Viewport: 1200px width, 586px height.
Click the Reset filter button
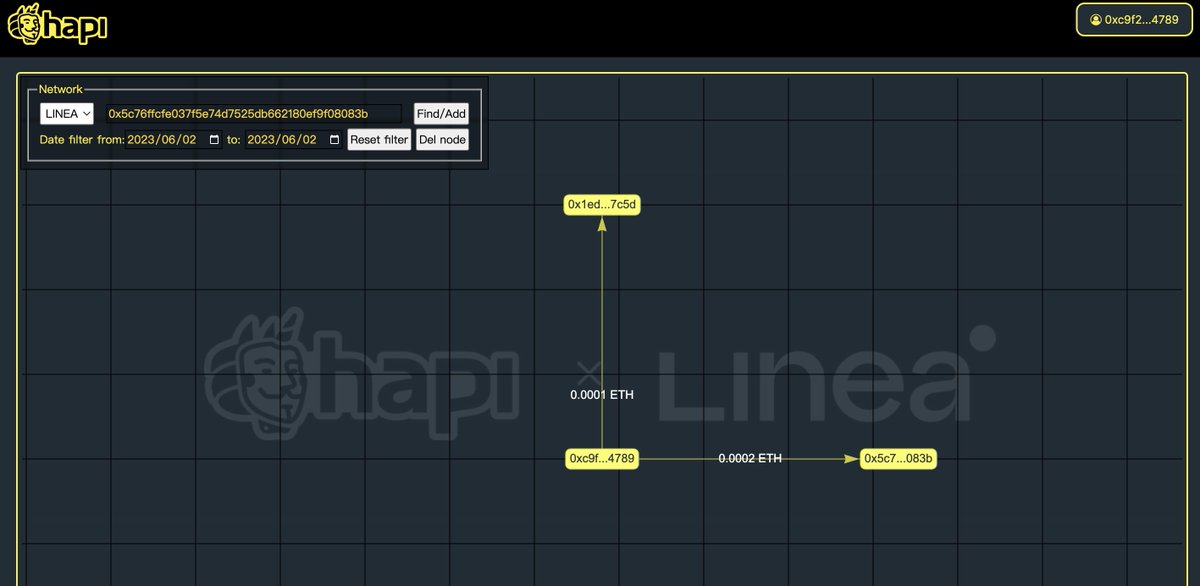379,140
